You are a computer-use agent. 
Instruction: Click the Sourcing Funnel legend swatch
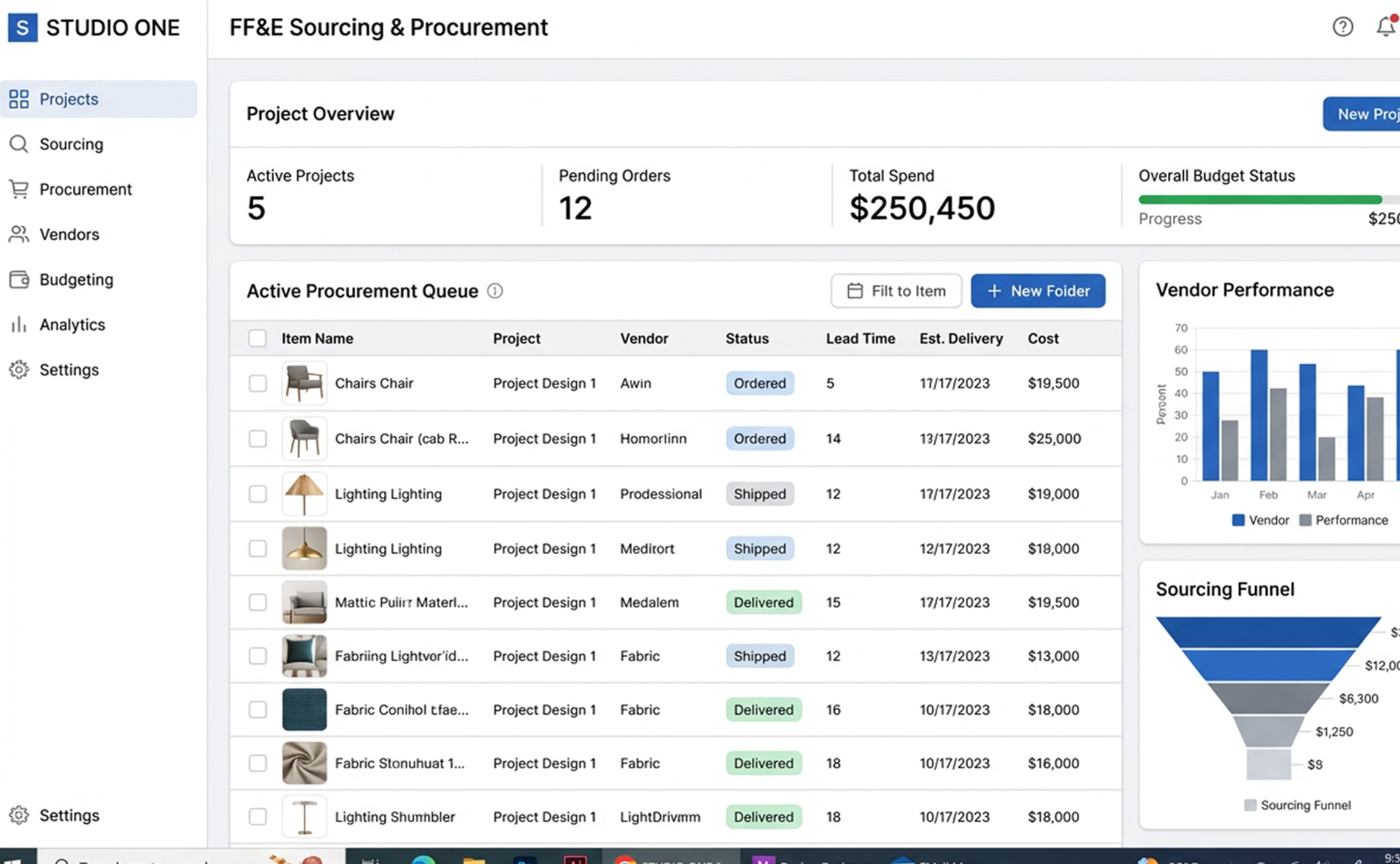(x=1250, y=805)
